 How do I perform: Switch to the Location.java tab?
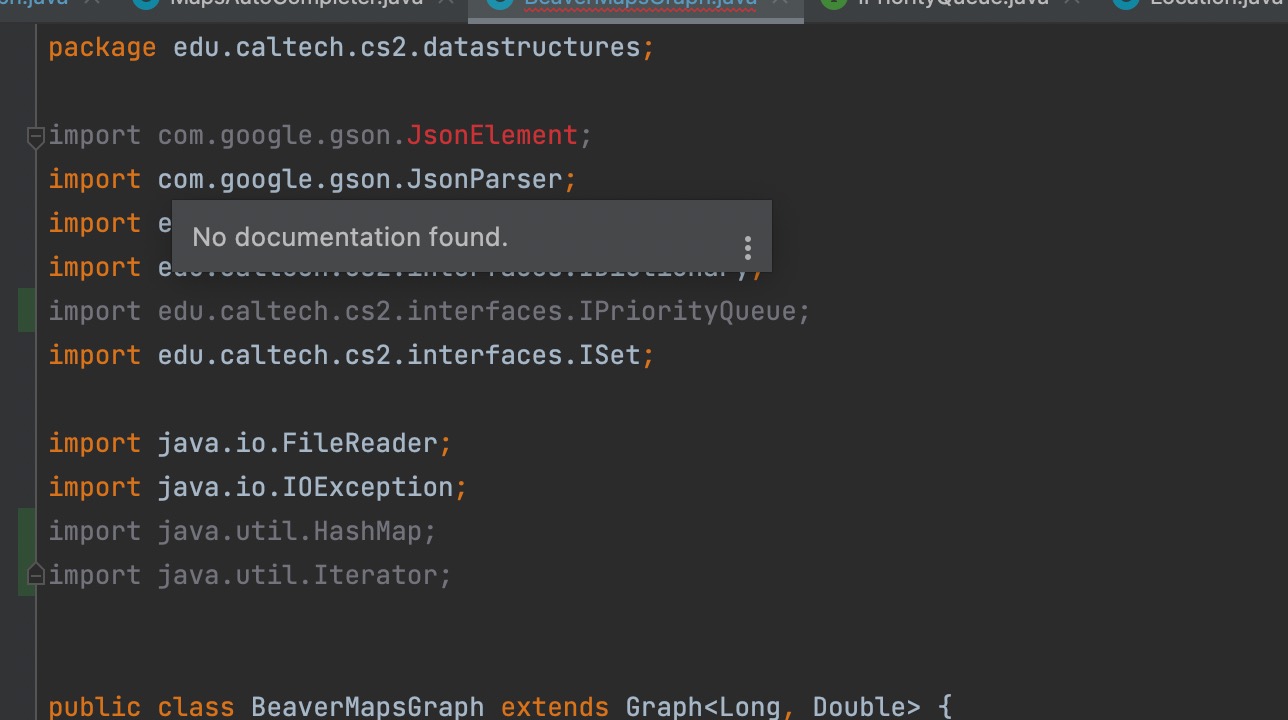[x=1215, y=3]
